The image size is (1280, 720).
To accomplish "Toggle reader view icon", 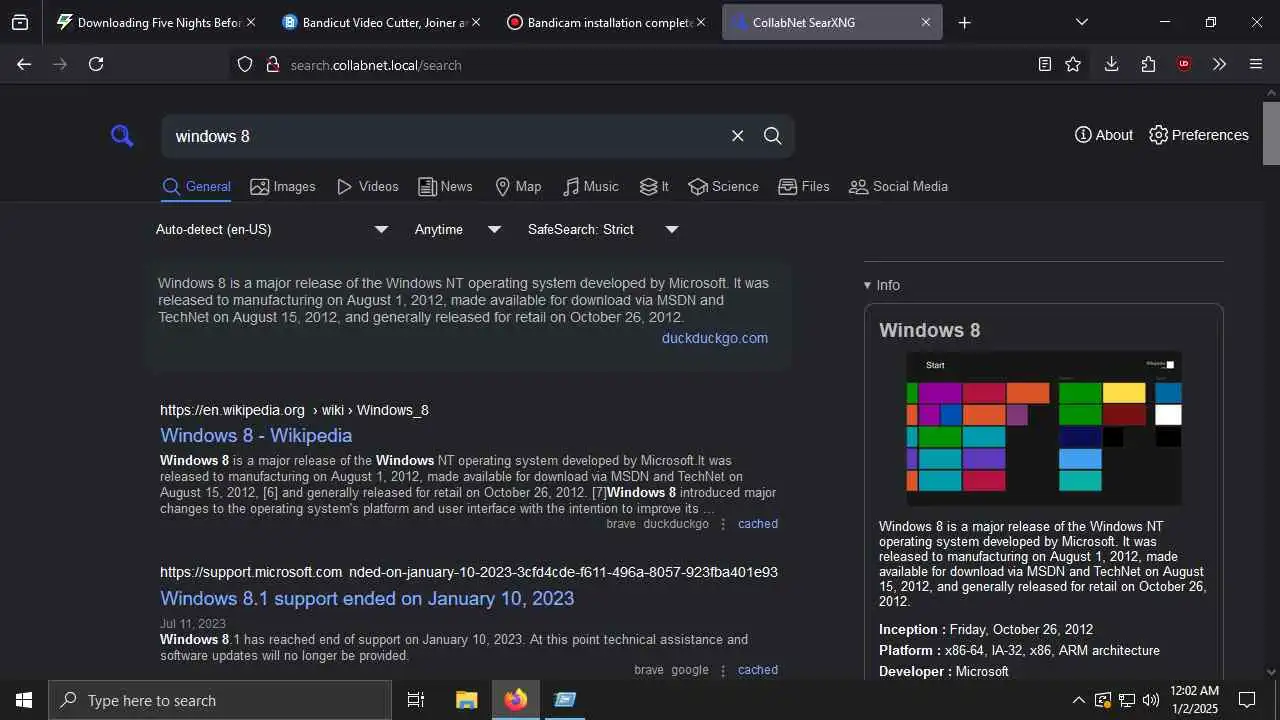I will coord(1044,64).
